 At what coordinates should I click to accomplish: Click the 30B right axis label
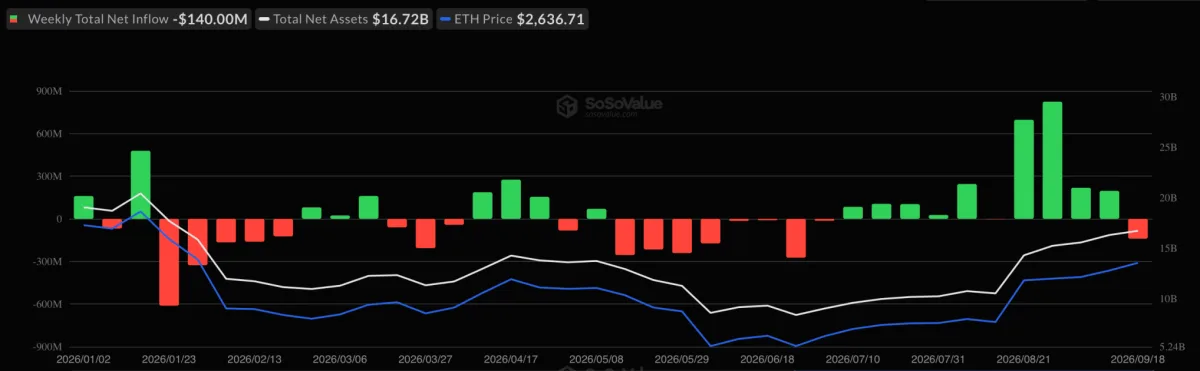pos(1168,98)
